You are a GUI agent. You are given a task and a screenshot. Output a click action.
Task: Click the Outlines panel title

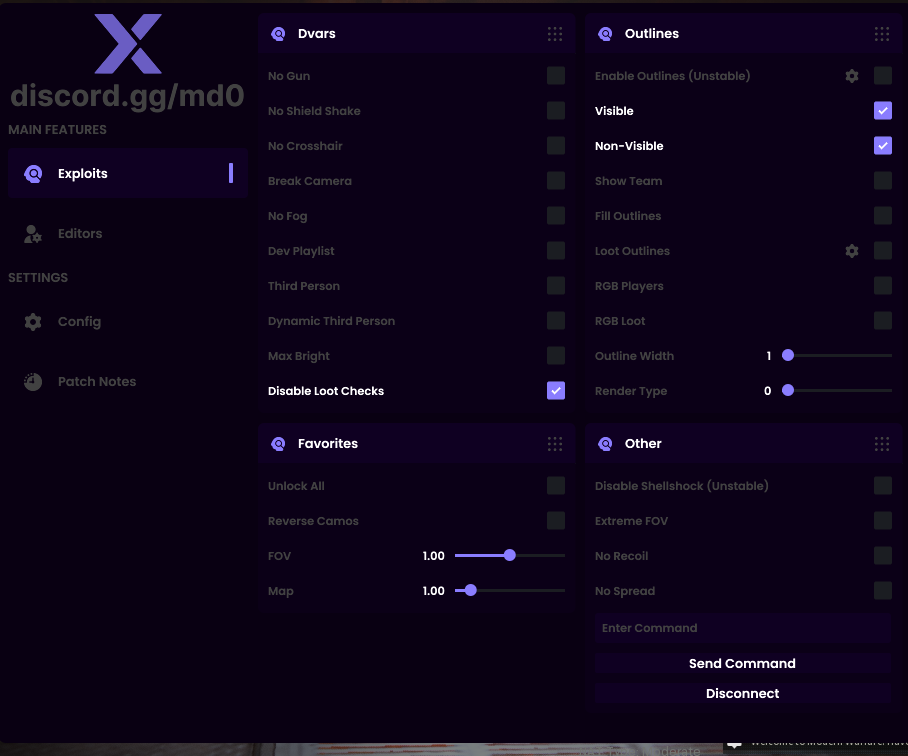click(x=651, y=34)
